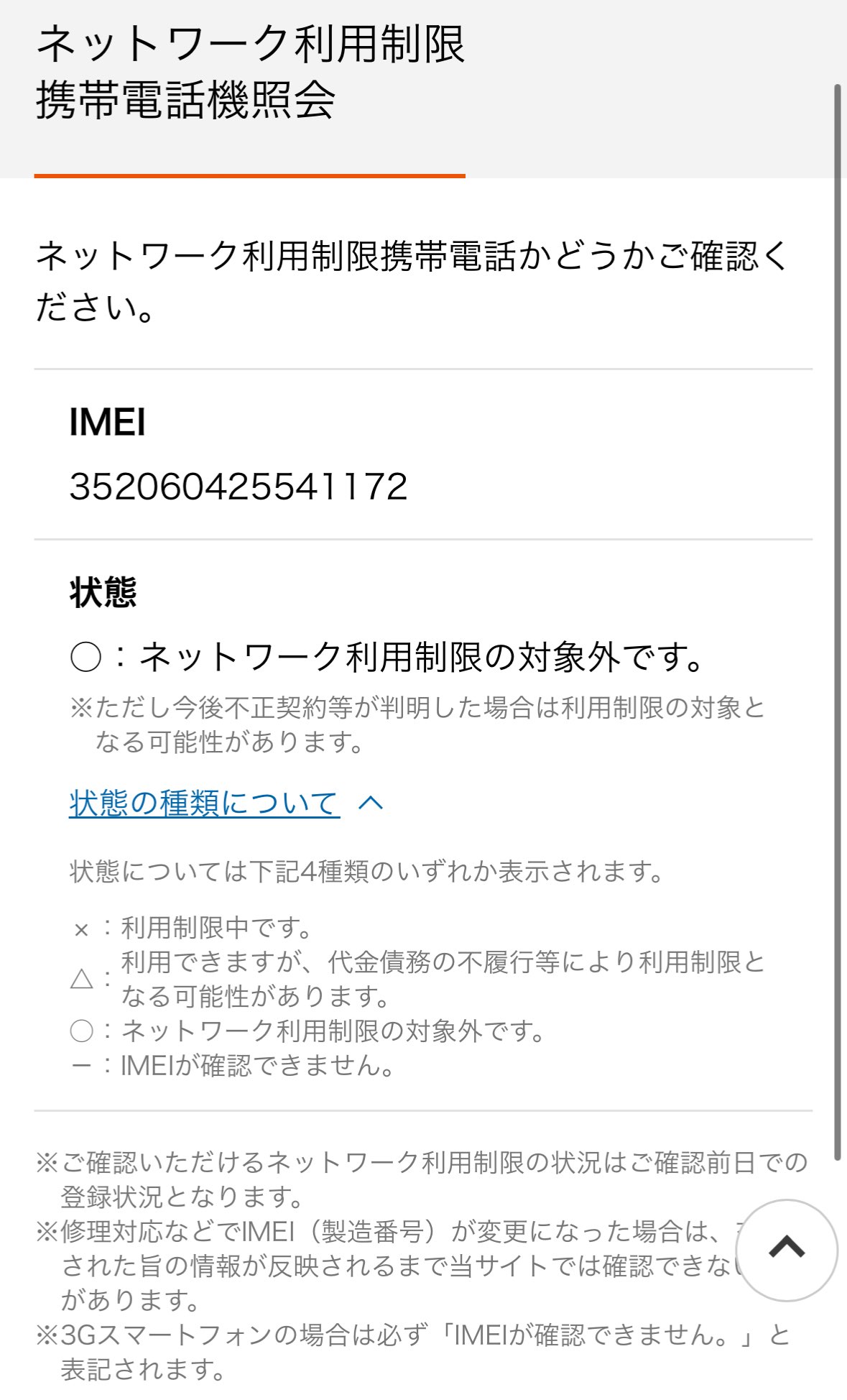Screen dimensions: 847x1400
Task: Click the intro text ネットワーク利用制限携帯電話かどうかご確認ください
Action: [413, 282]
